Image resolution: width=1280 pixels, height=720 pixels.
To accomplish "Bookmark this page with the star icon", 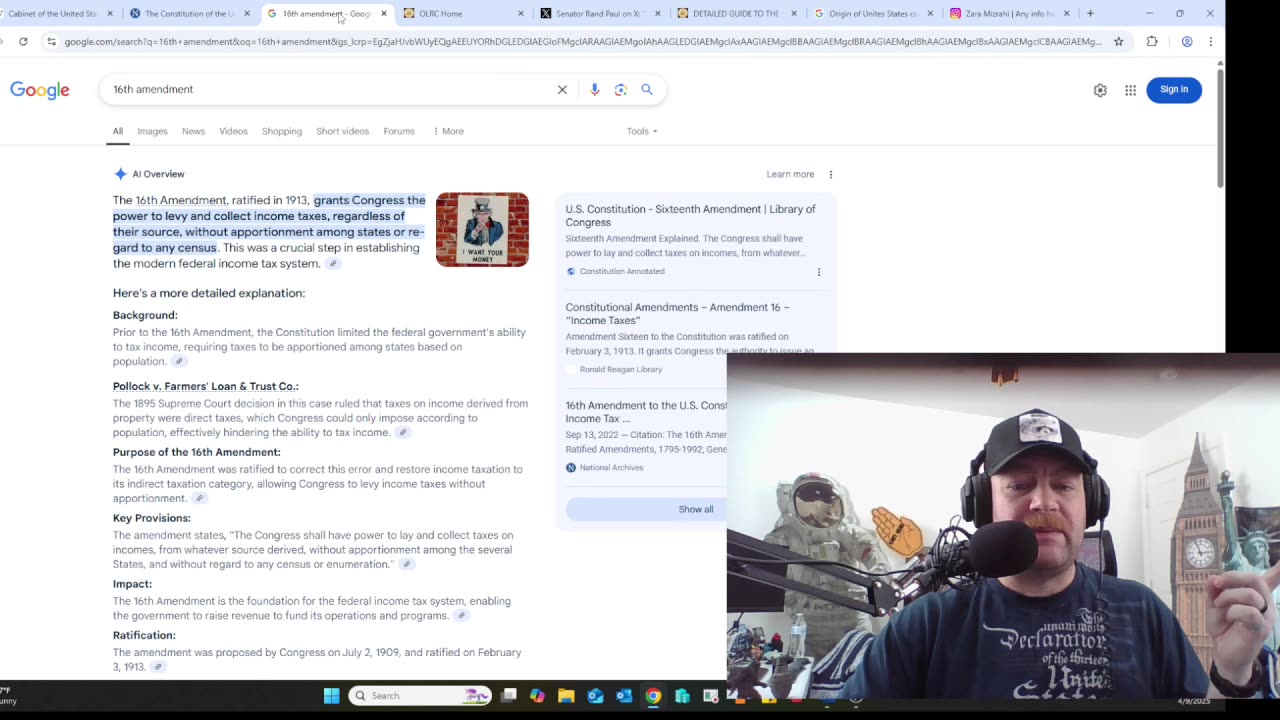I will 1118,41.
